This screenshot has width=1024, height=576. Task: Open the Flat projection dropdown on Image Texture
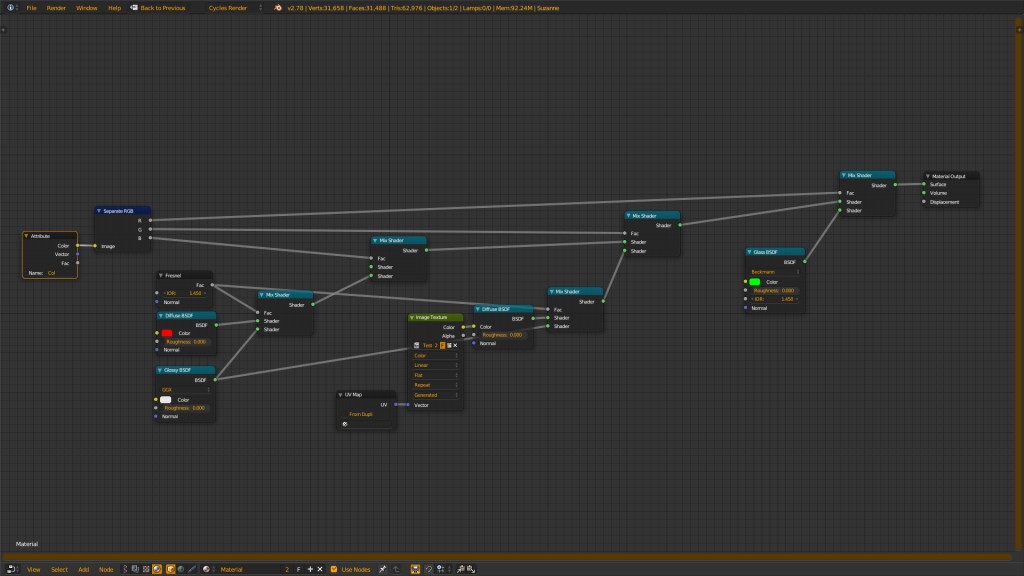pos(435,375)
